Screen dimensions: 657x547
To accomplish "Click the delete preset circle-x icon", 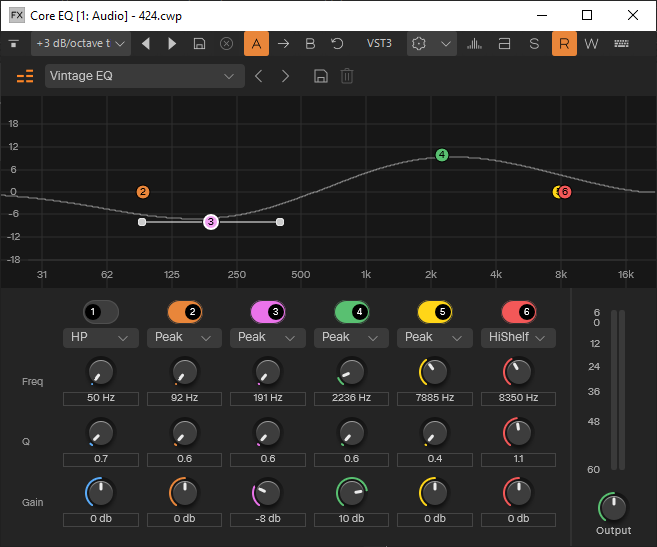I will tap(226, 44).
